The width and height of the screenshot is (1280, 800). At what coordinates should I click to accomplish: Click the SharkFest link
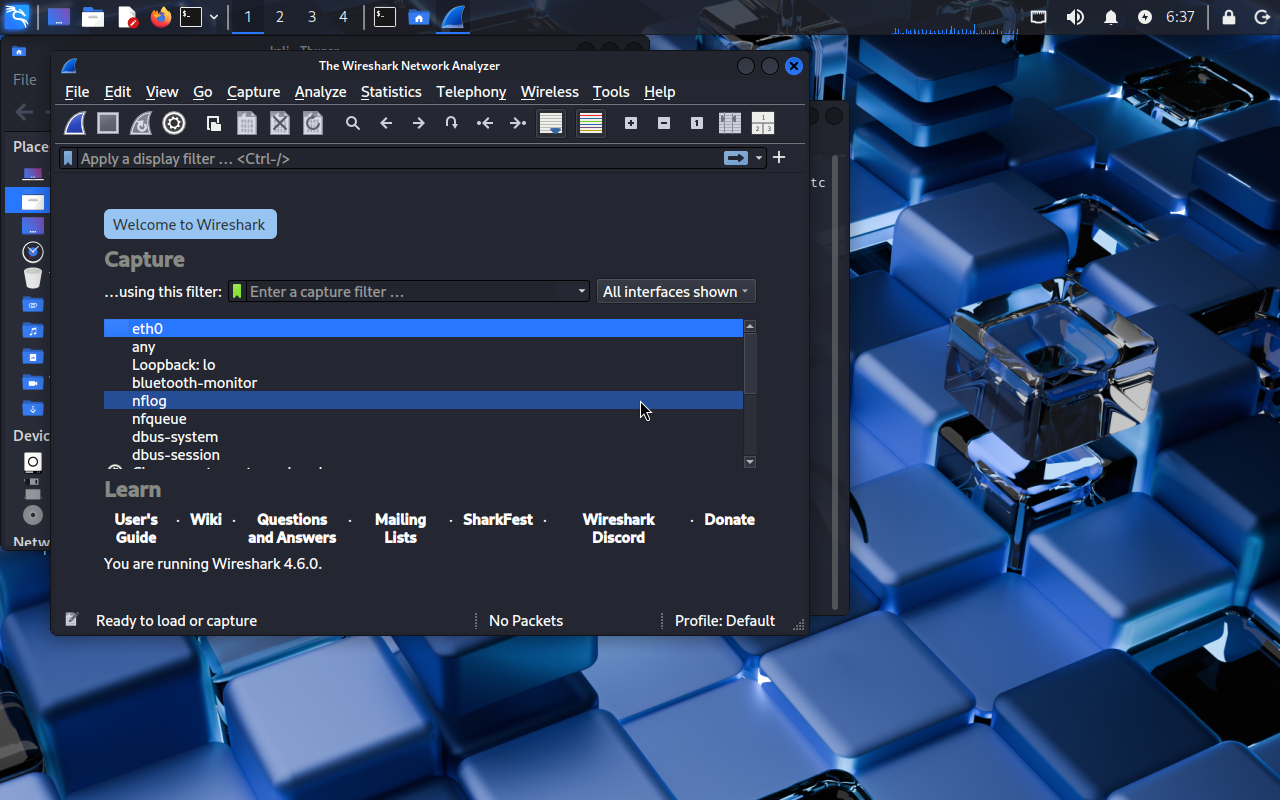(x=498, y=520)
